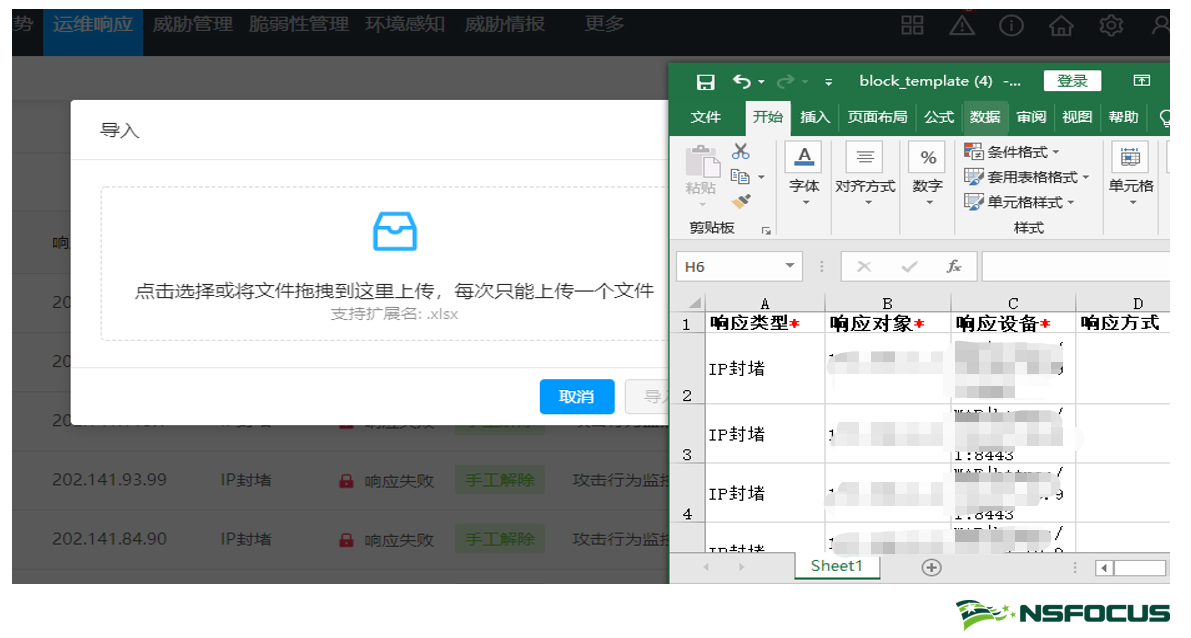
Task: Add a new sheet with plus icon
Action: coord(931,567)
